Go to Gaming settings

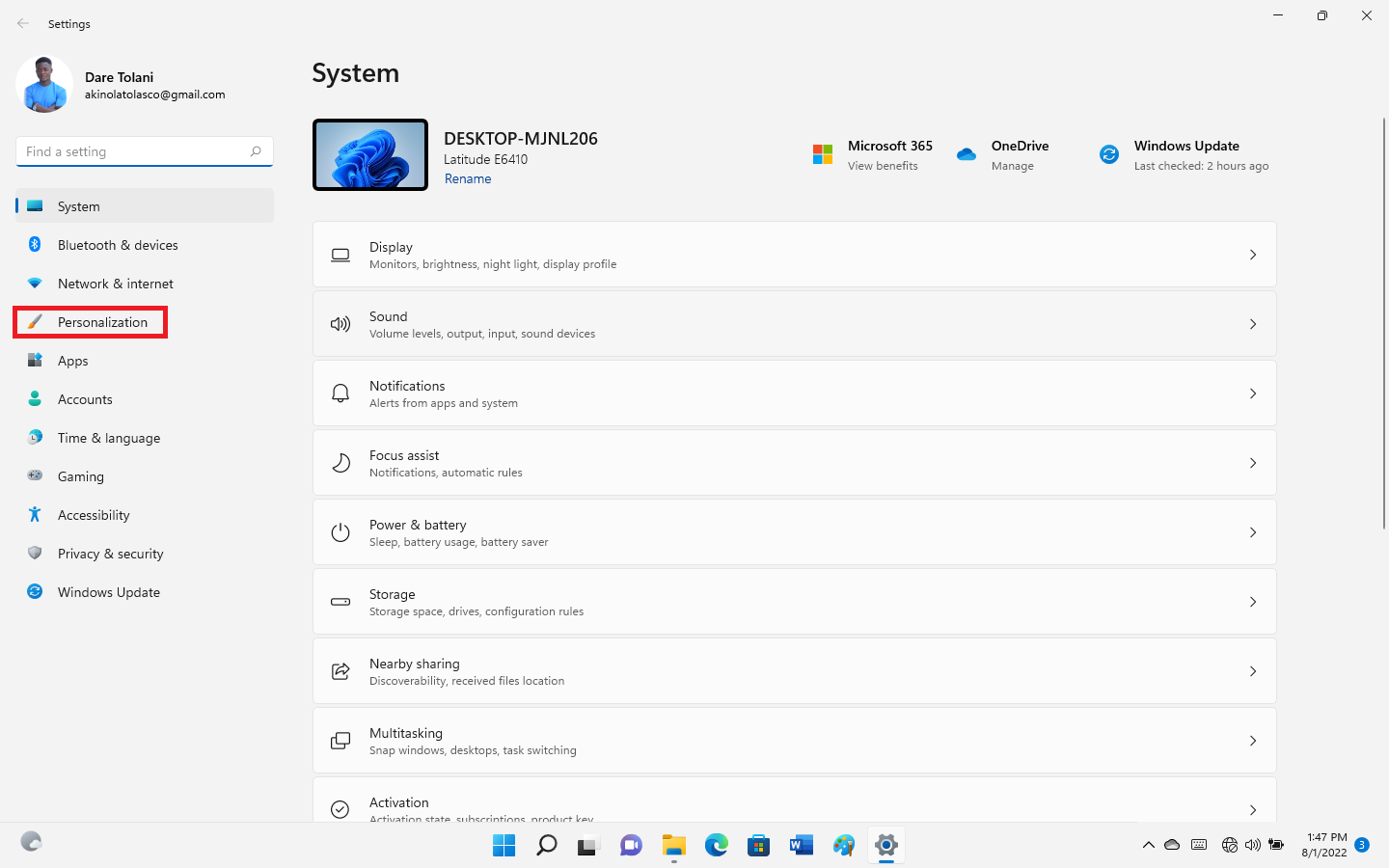(x=145, y=476)
